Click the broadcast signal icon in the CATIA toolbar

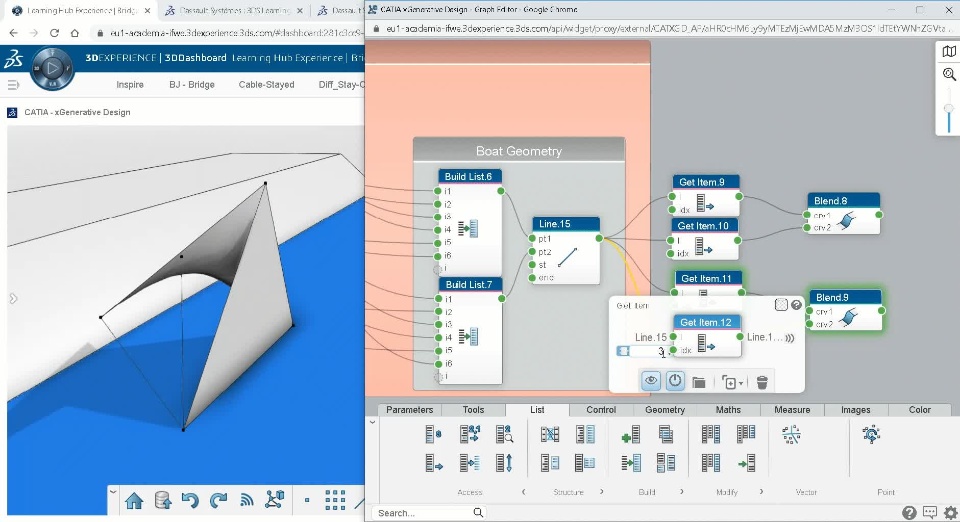point(247,500)
